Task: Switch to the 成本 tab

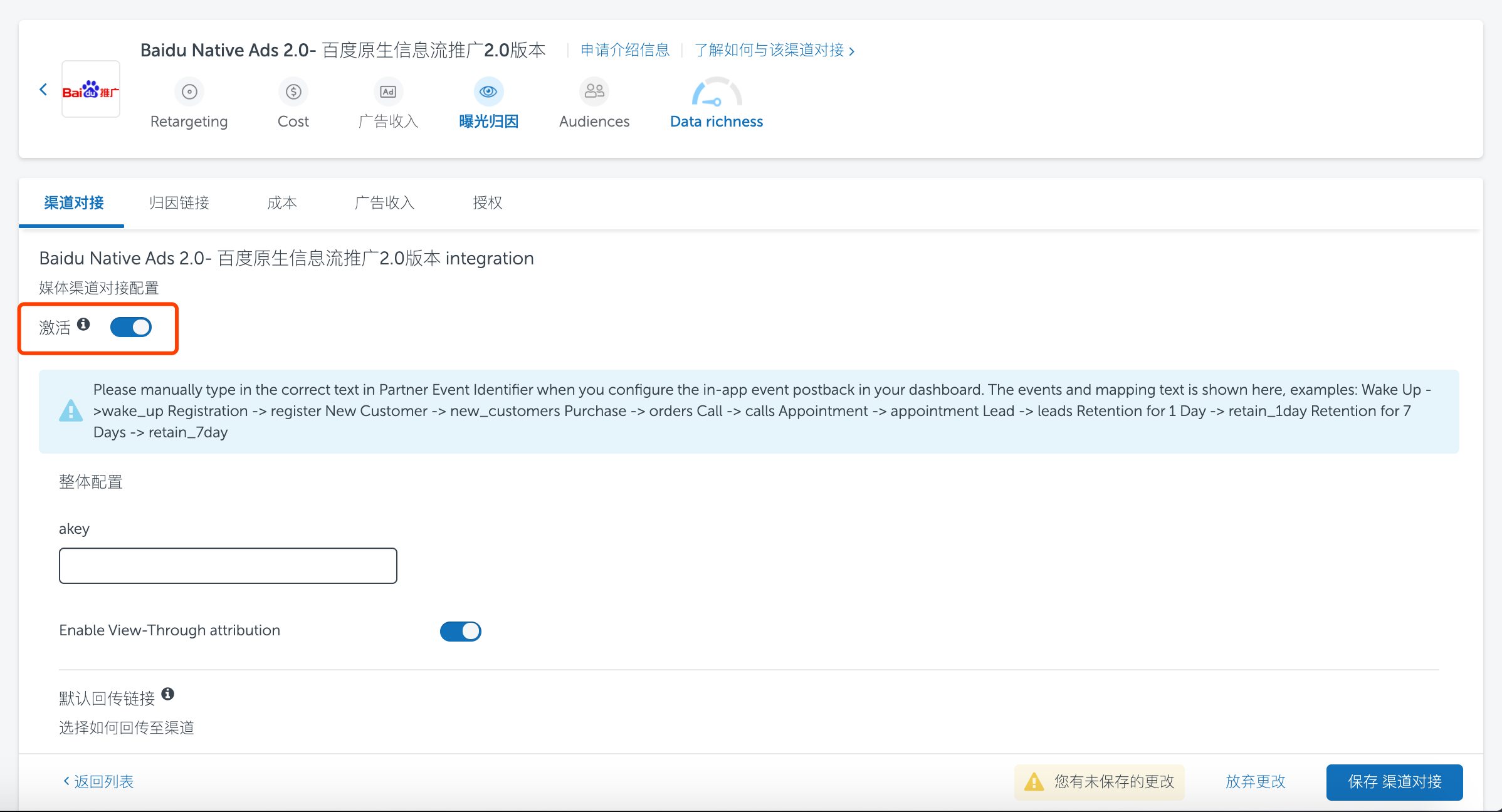Action: click(x=281, y=203)
